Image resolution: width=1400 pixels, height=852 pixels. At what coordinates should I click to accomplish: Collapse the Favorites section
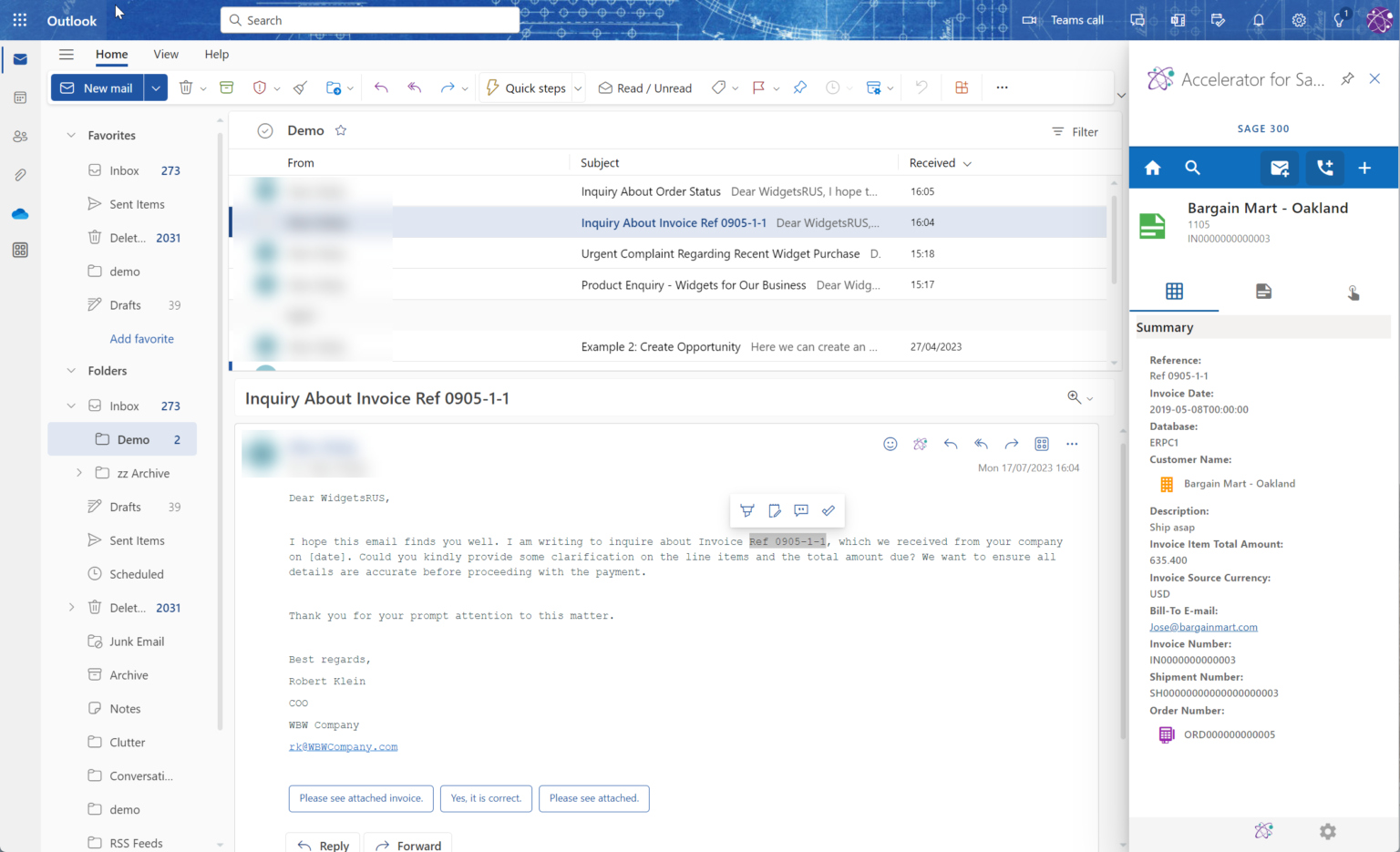[x=71, y=135]
